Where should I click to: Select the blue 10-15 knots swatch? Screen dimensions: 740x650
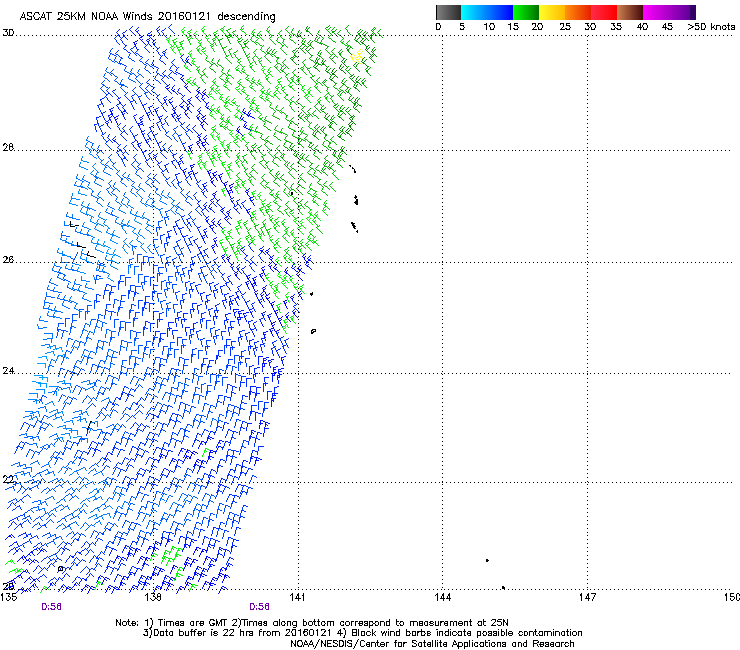500,12
